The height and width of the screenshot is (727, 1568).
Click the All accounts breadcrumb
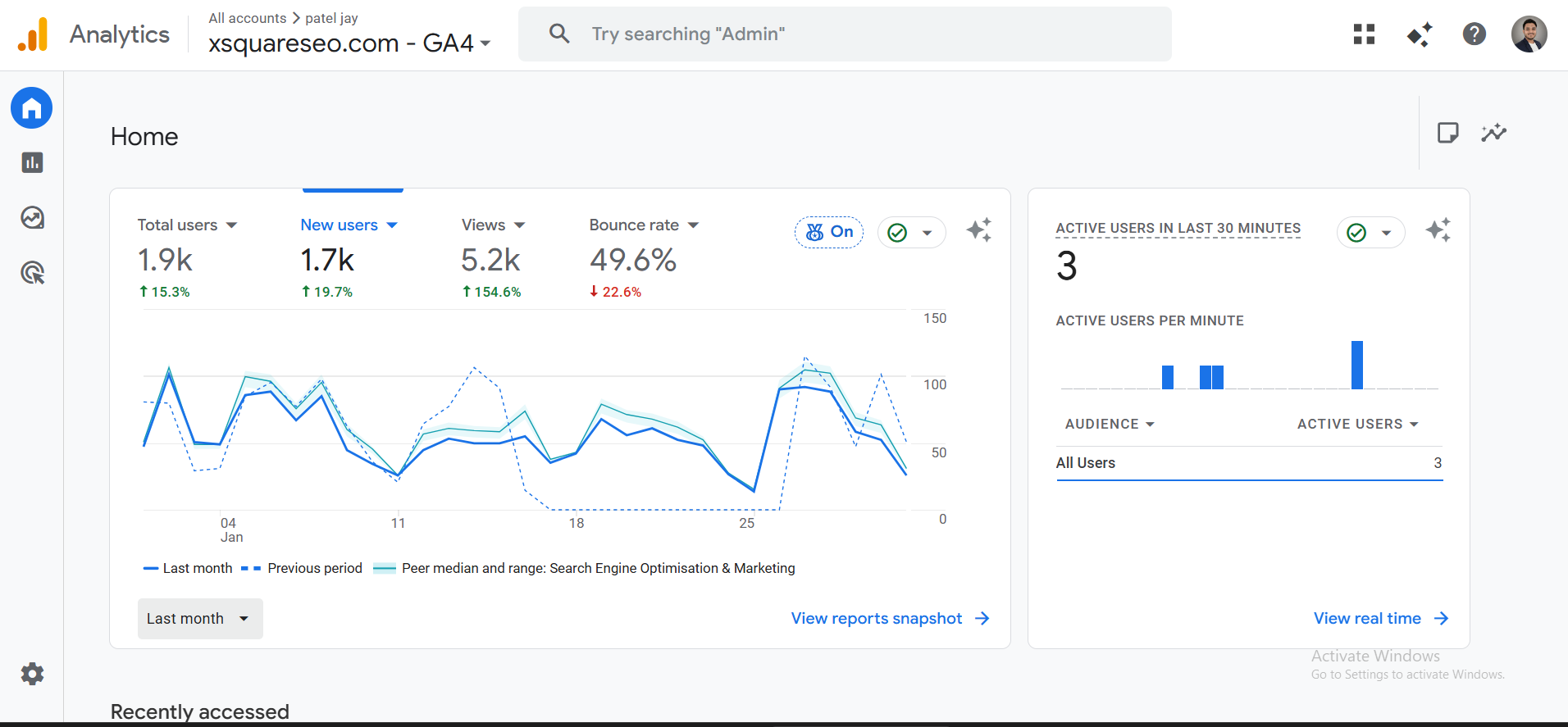coord(248,18)
